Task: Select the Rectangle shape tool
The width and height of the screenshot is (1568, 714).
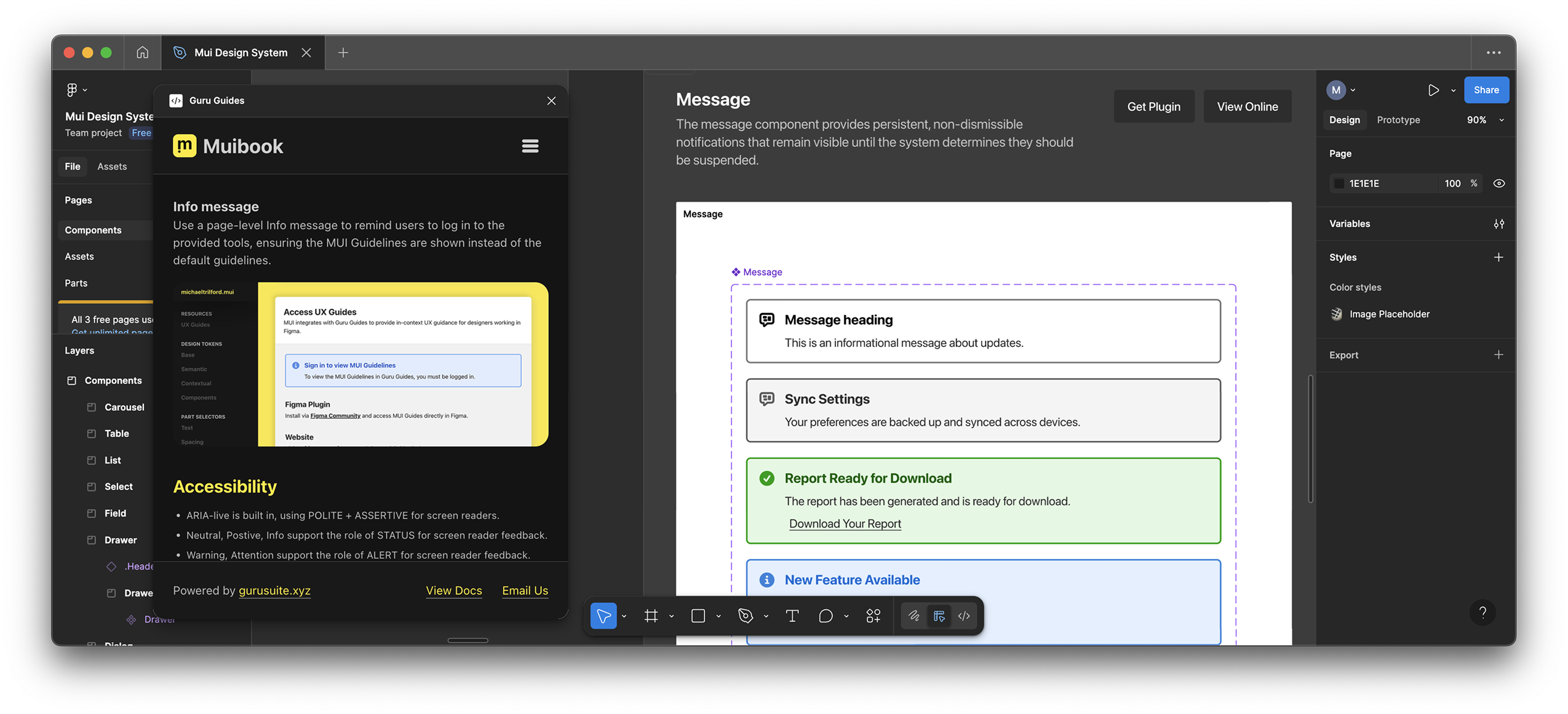Action: click(698, 616)
